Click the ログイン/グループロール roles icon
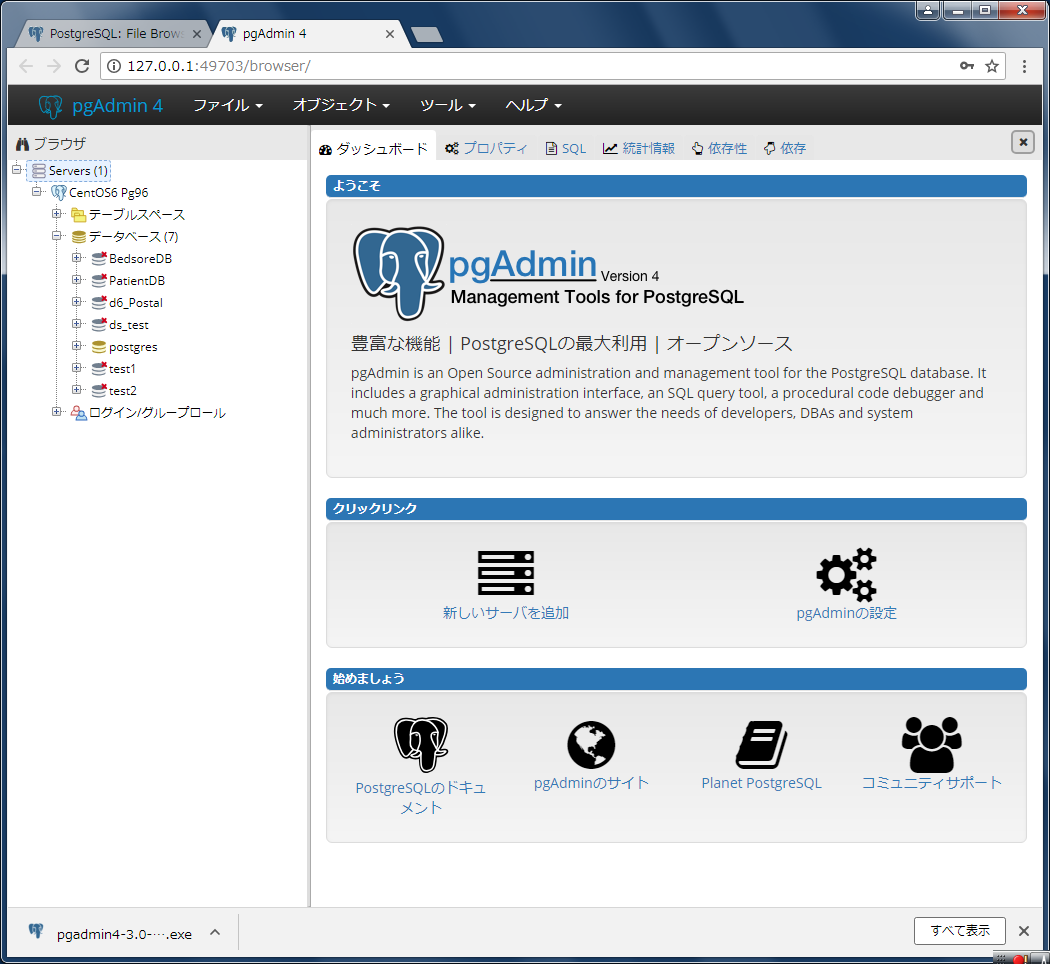This screenshot has height=964, width=1050. point(79,413)
